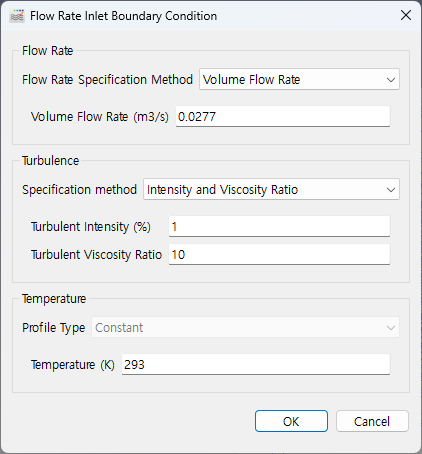The image size is (422, 454).
Task: Focus the Turbulent Viscosity Ratio field
Action: click(279, 254)
